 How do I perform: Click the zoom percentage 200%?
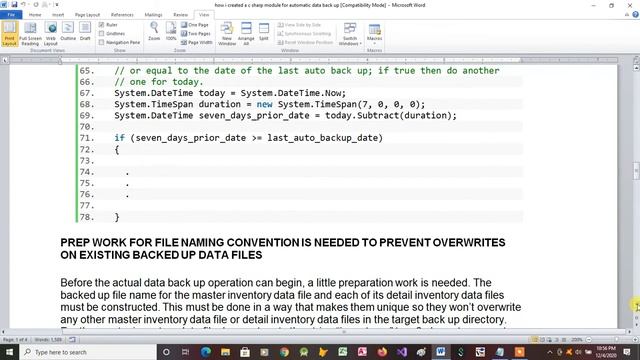coord(576,340)
